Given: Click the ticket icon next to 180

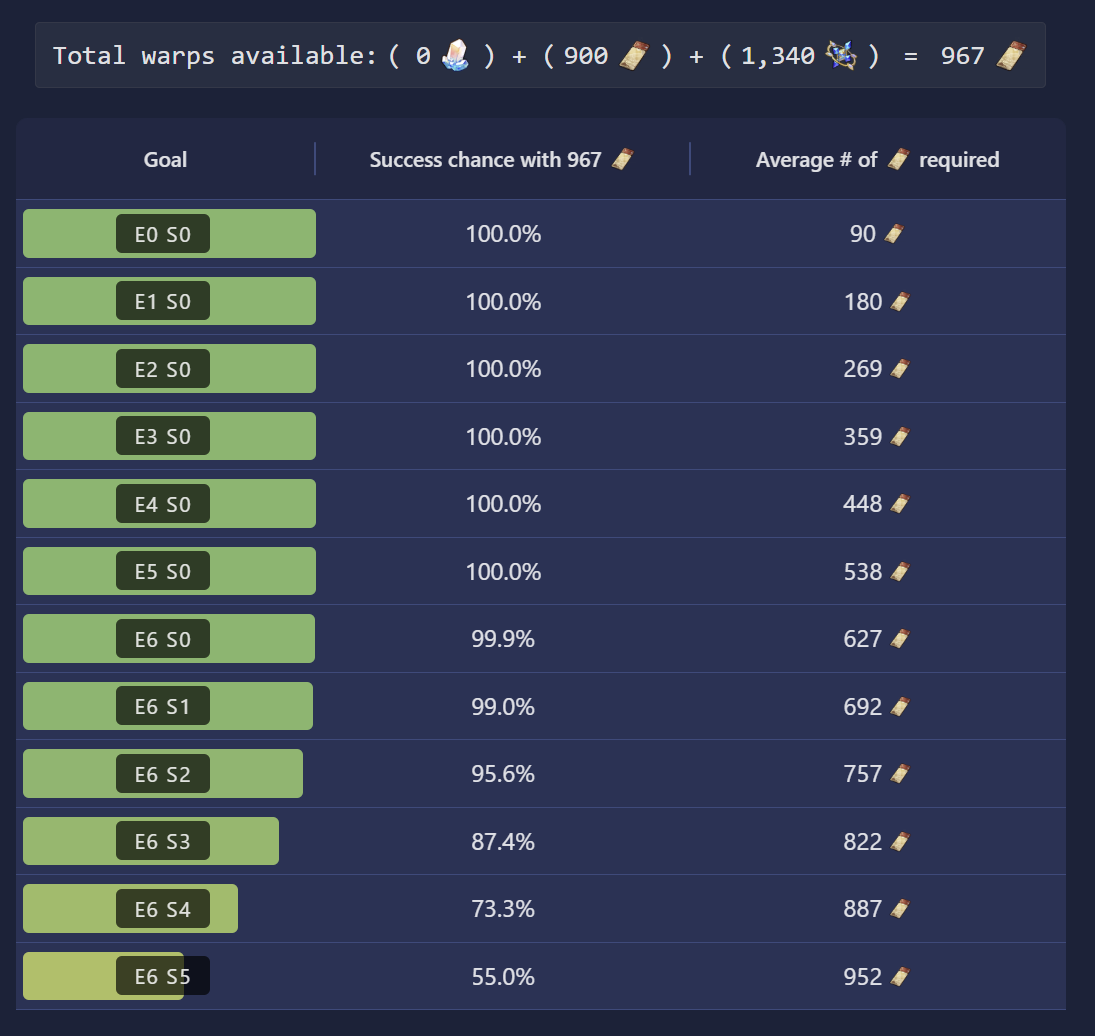Looking at the screenshot, I should click(x=900, y=302).
